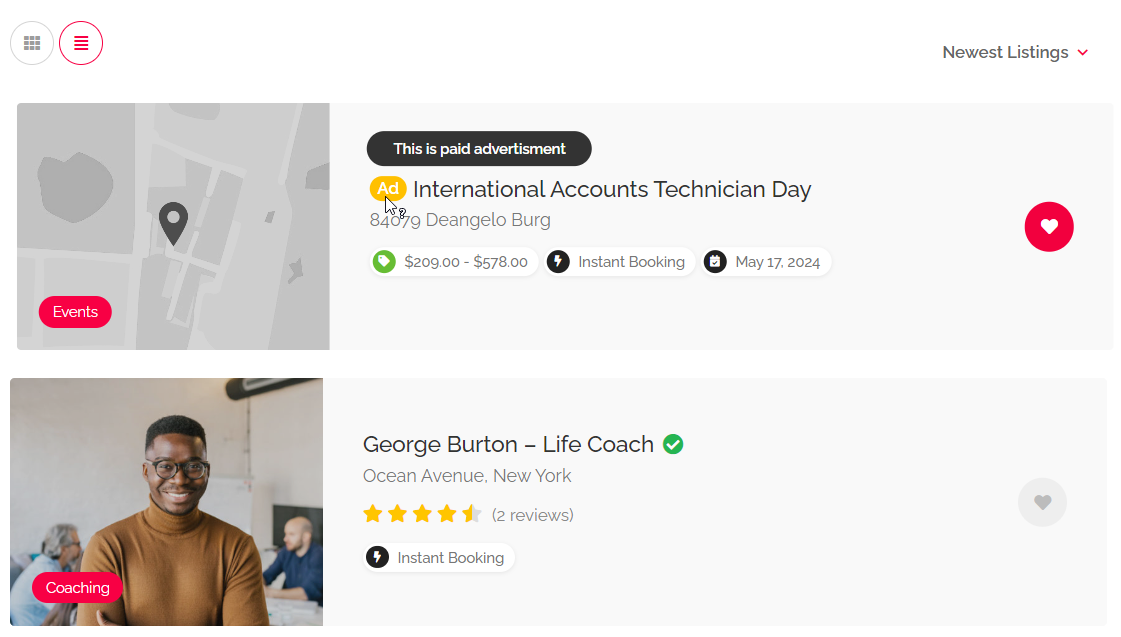The height and width of the screenshot is (637, 1121).
Task: Click the red chevron beside Newest Listings
Action: (x=1082, y=53)
